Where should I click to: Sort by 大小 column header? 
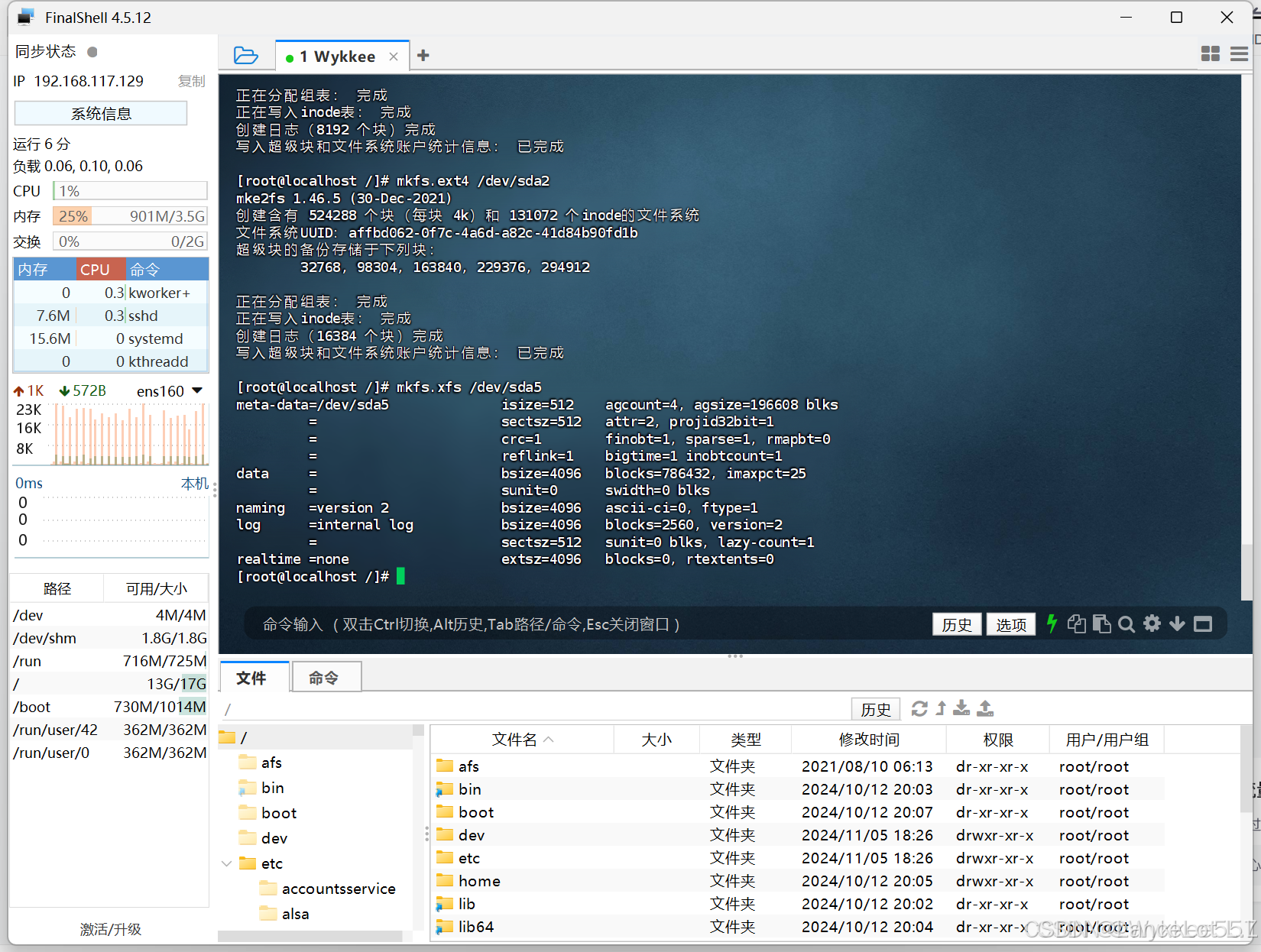pyautogui.click(x=656, y=739)
